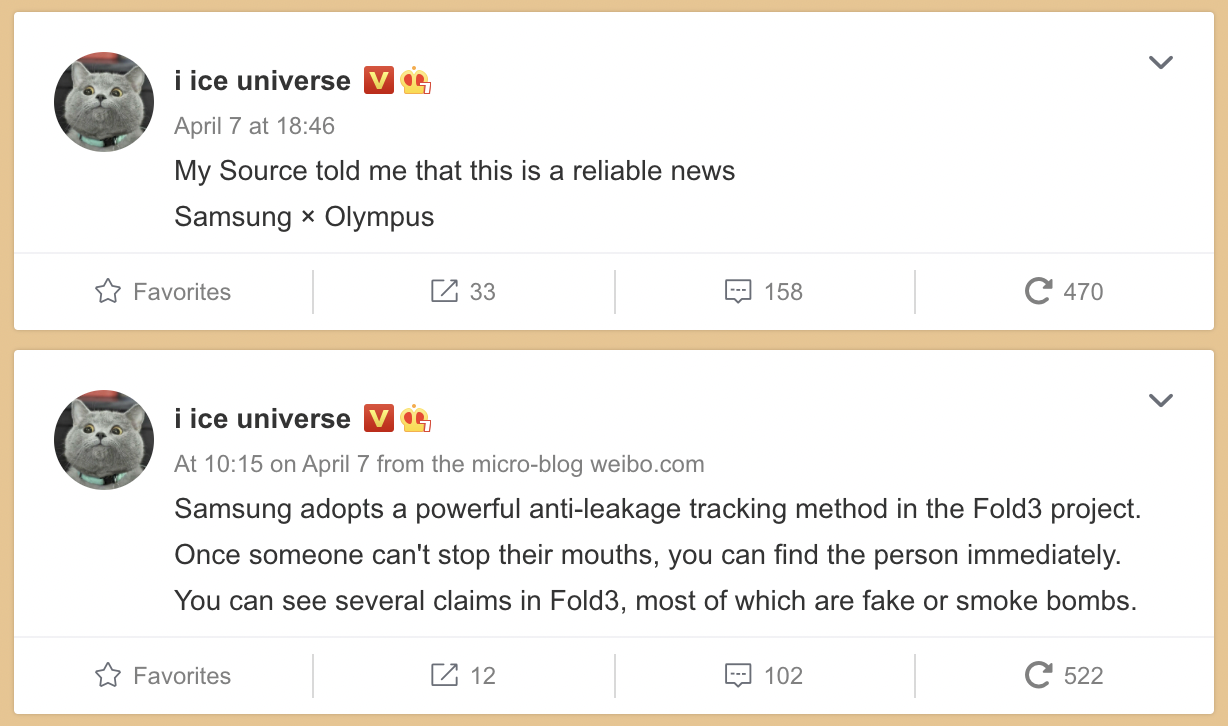1228x726 pixels.
Task: Click the share icon showing 12
Action: pyautogui.click(x=444, y=675)
